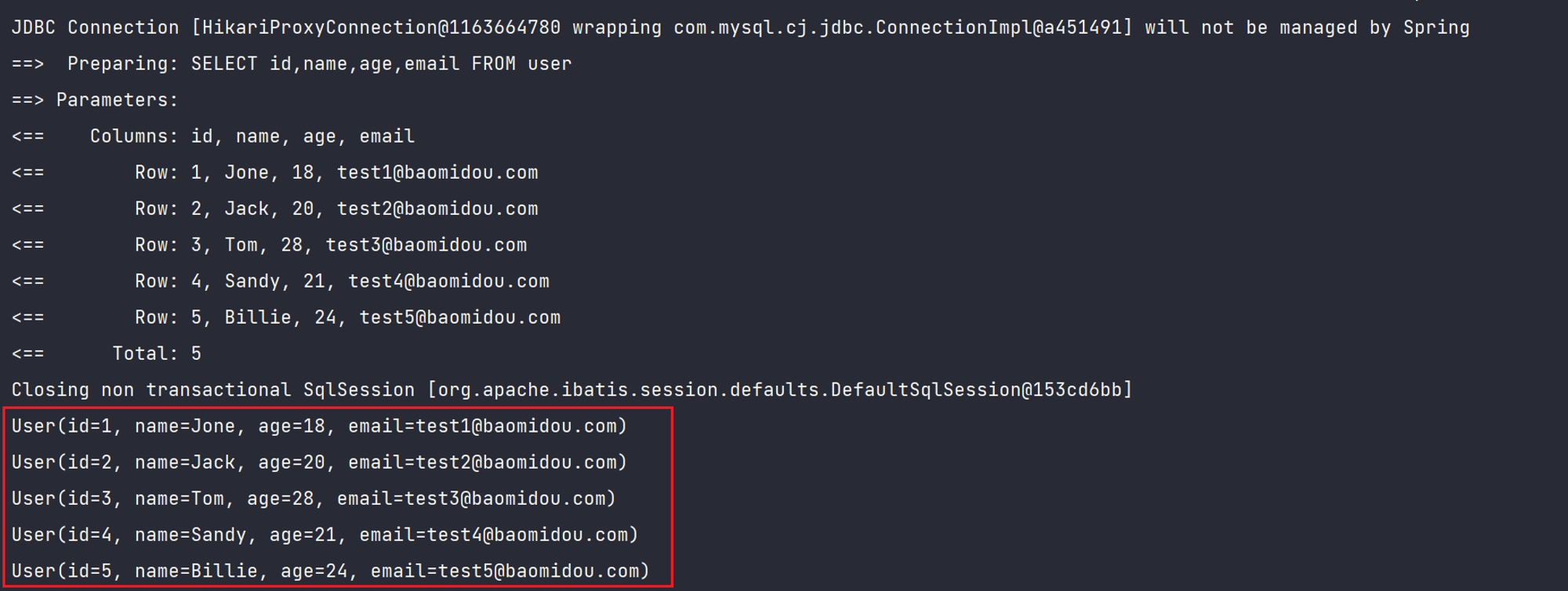Click the Row 4 Sandy result line
This screenshot has height=591, width=1568.
[281, 281]
